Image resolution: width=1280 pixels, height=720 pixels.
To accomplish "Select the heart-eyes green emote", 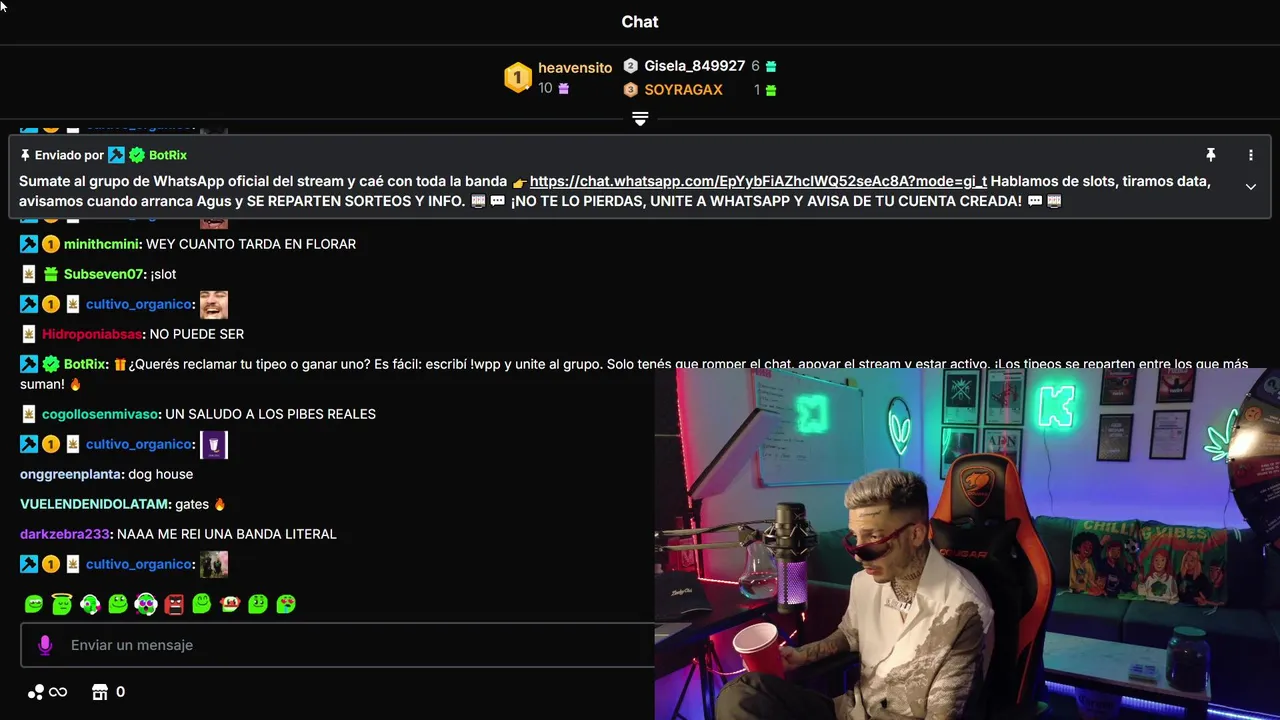I will pyautogui.click(x=286, y=604).
